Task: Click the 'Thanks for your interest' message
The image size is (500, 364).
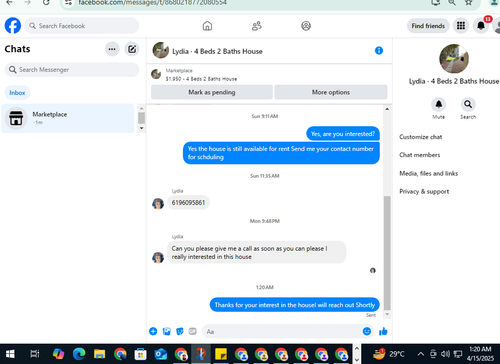Action: tap(295, 305)
